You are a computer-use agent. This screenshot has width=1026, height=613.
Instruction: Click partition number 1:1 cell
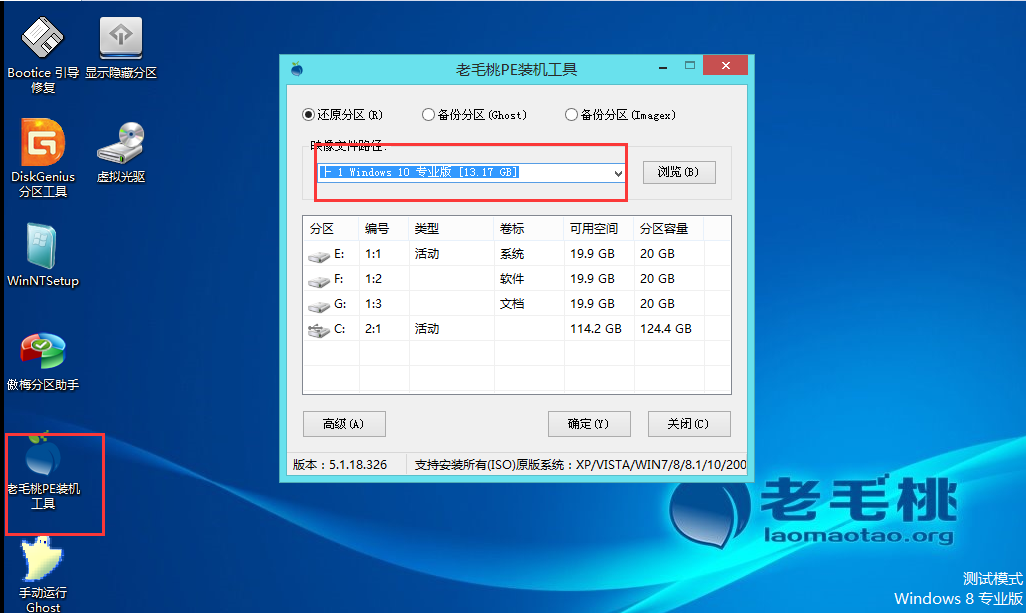[x=373, y=254]
